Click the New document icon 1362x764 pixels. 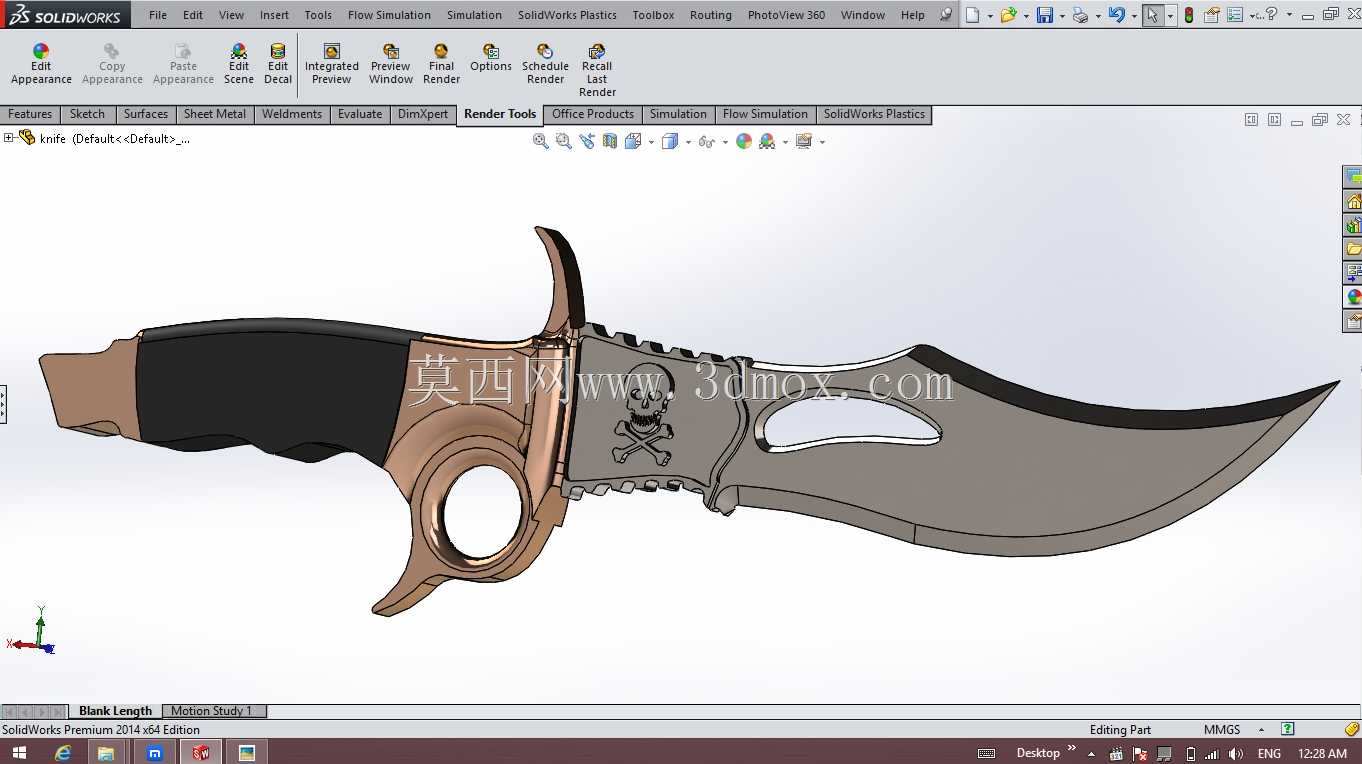point(972,15)
